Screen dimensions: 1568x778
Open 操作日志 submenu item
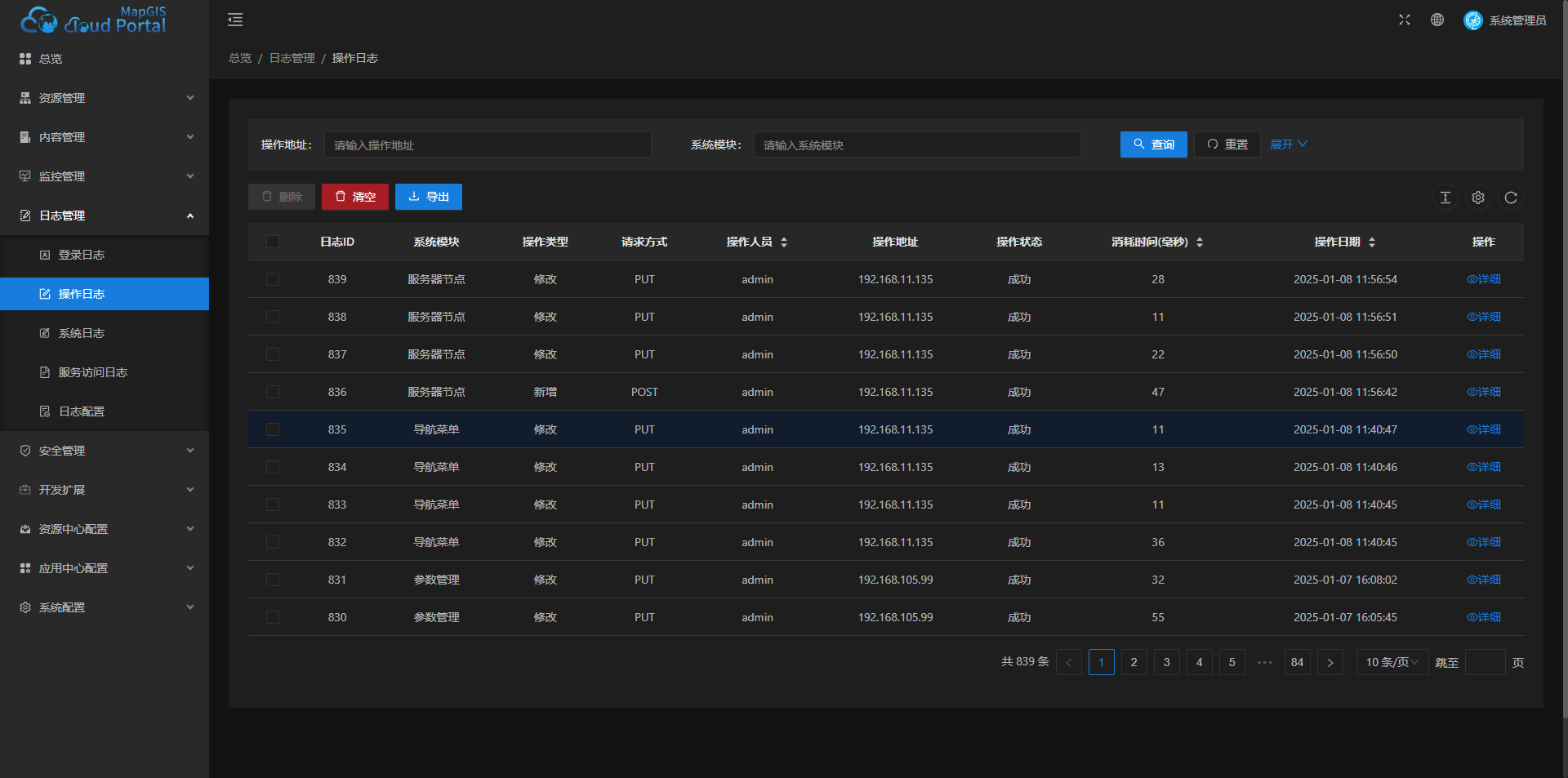tap(105, 294)
